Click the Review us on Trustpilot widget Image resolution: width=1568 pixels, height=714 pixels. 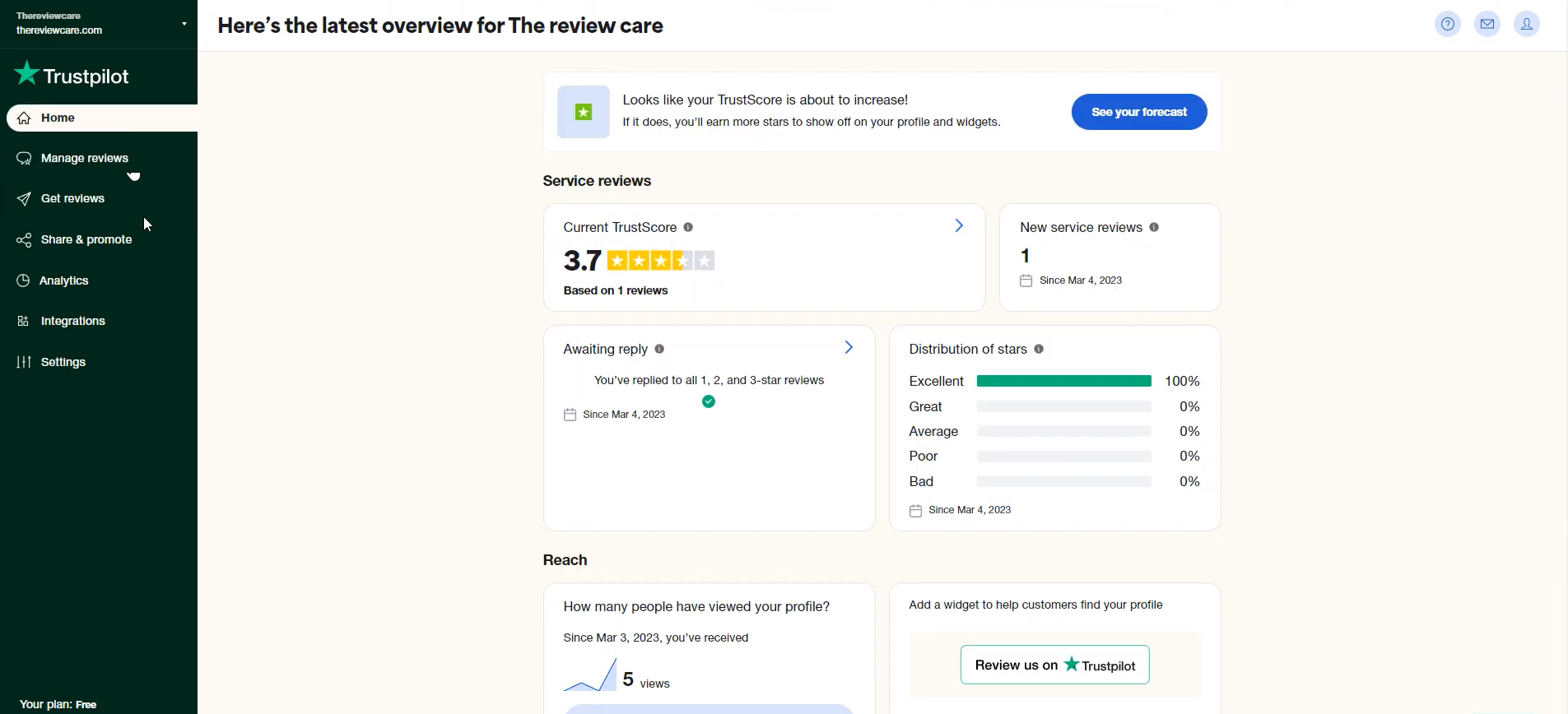tap(1055, 665)
